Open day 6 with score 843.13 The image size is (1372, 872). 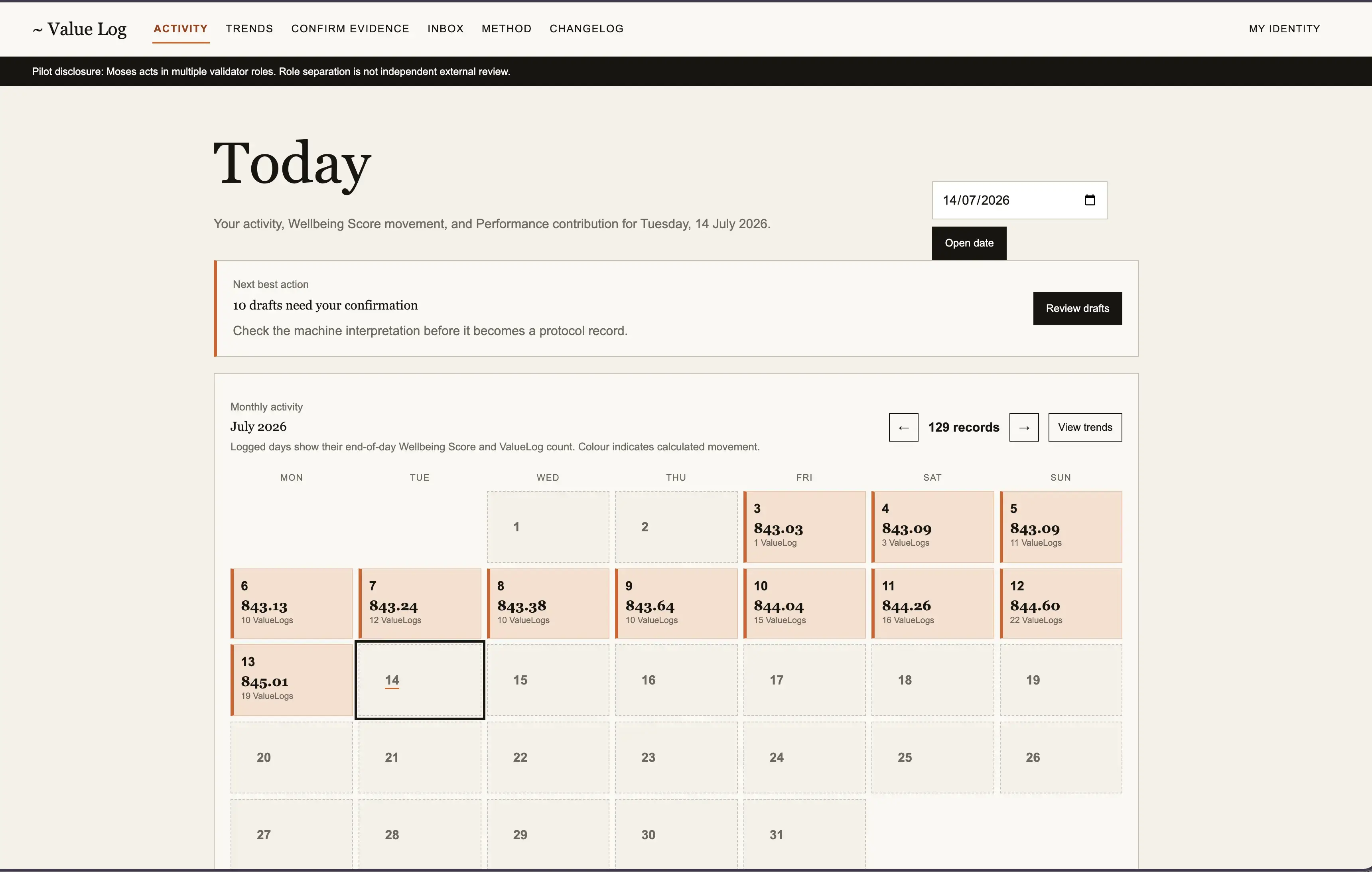click(x=291, y=604)
